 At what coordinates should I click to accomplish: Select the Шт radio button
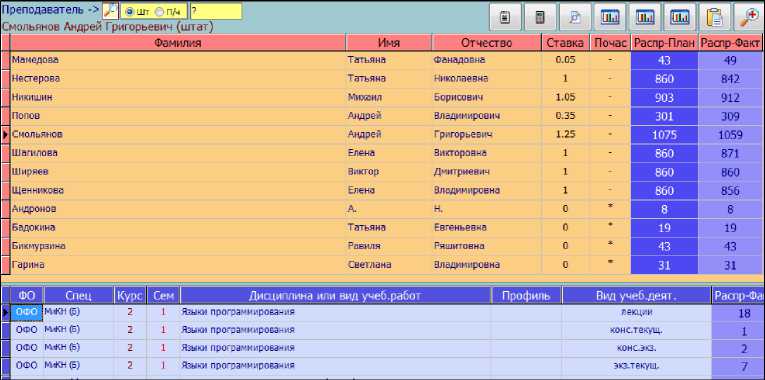click(130, 11)
